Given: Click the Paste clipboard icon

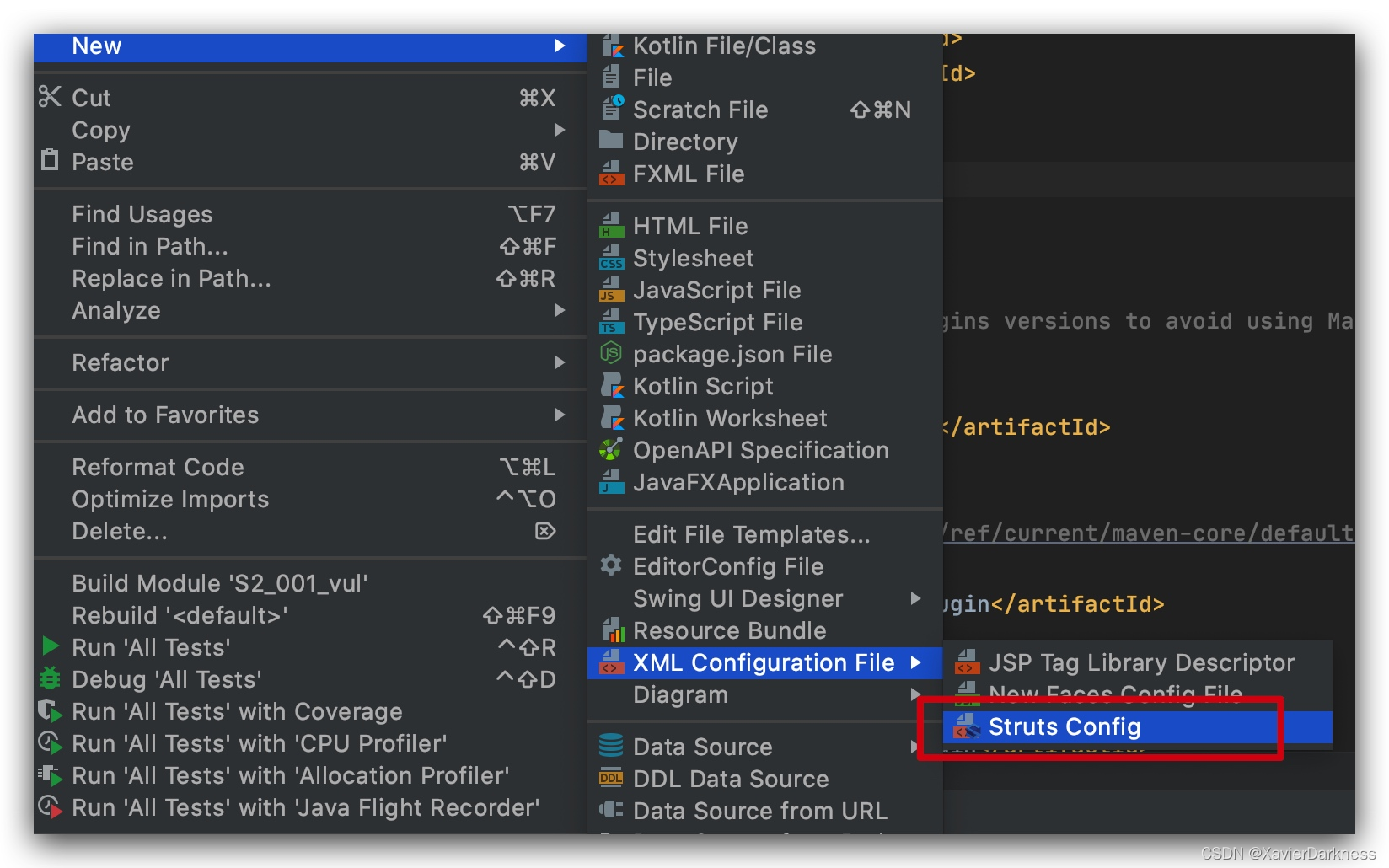Looking at the screenshot, I should 50,160.
